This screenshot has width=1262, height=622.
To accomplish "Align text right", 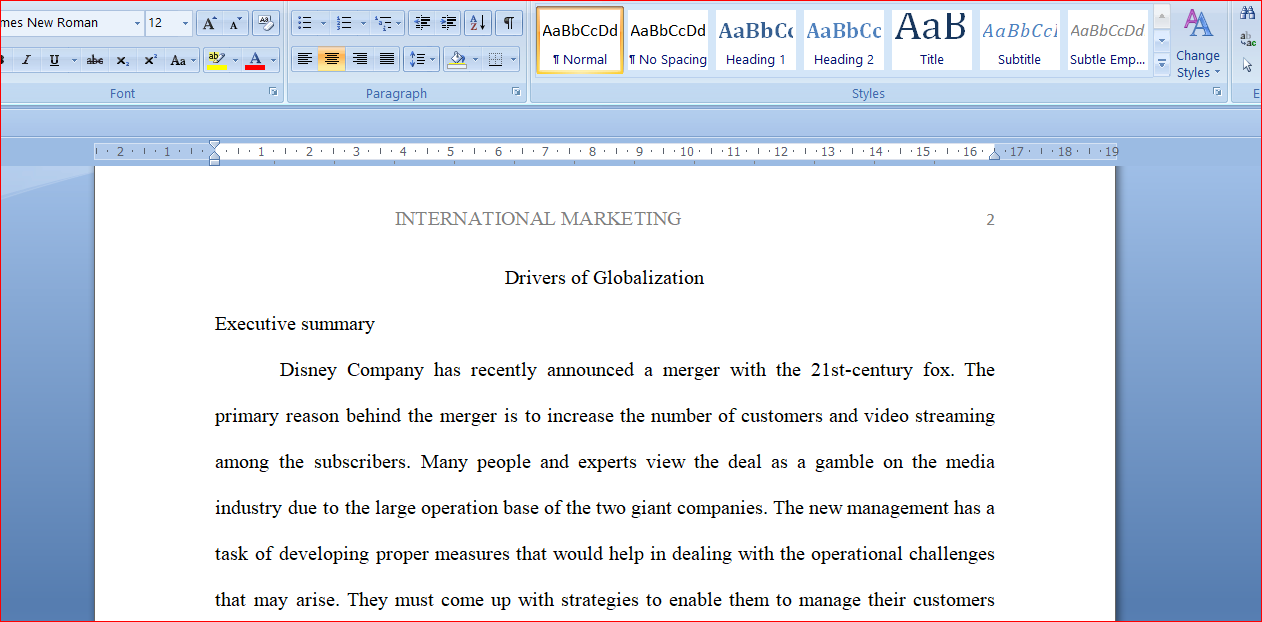I will click(359, 60).
